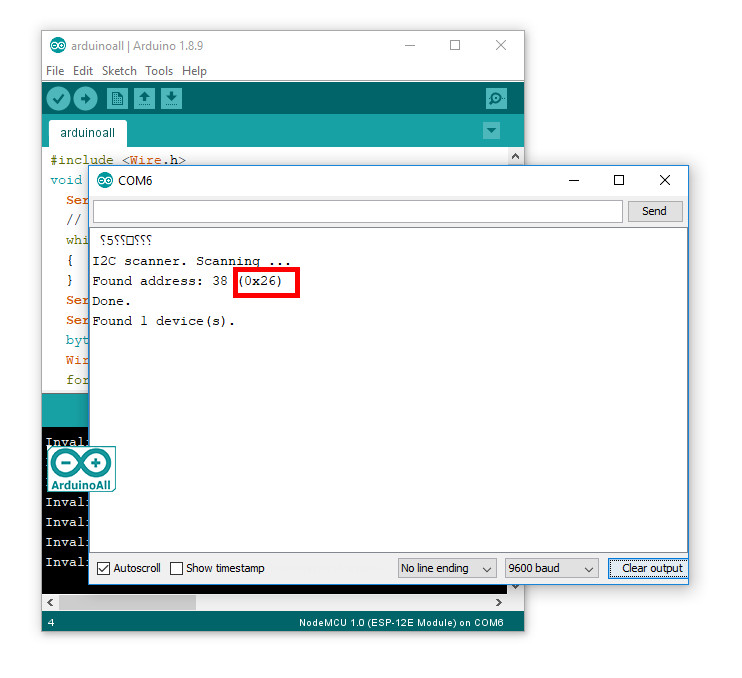The height and width of the screenshot is (678, 742).
Task: Create a new sketch with New icon
Action: 117,99
